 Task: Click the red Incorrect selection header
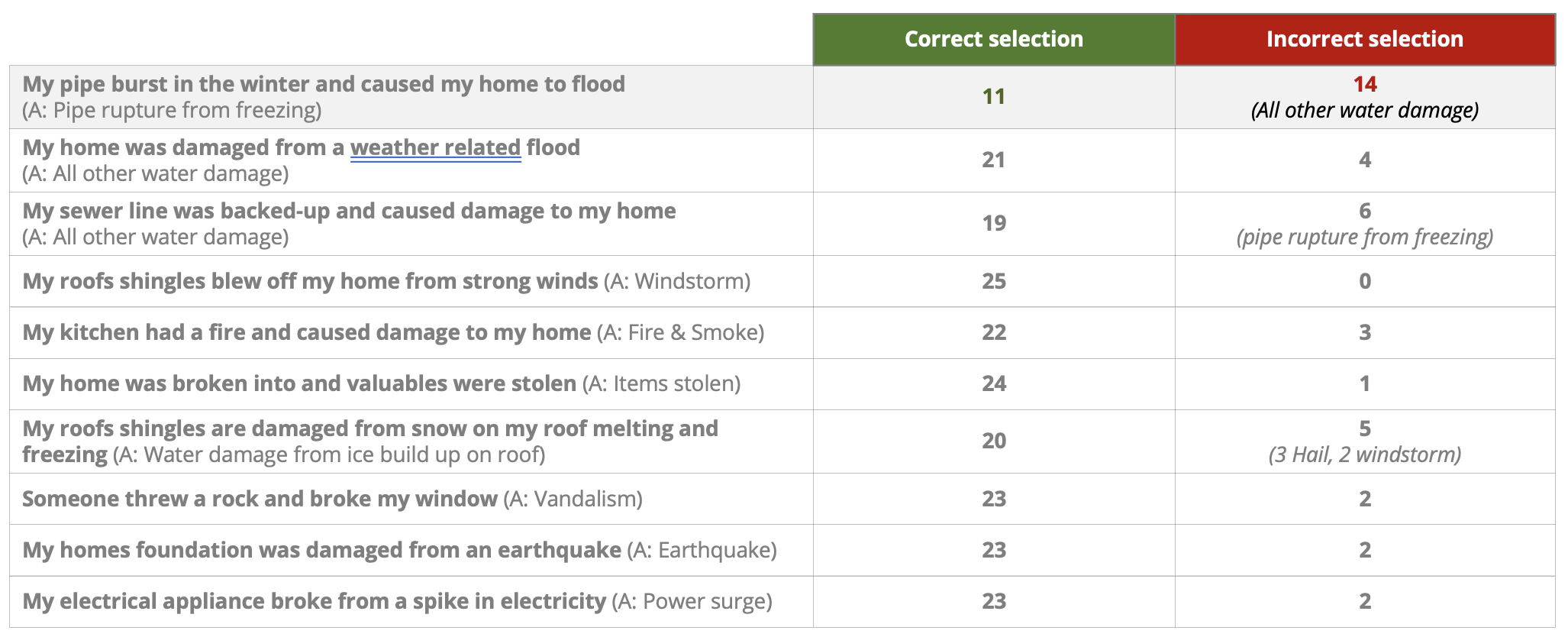pyautogui.click(x=1364, y=39)
